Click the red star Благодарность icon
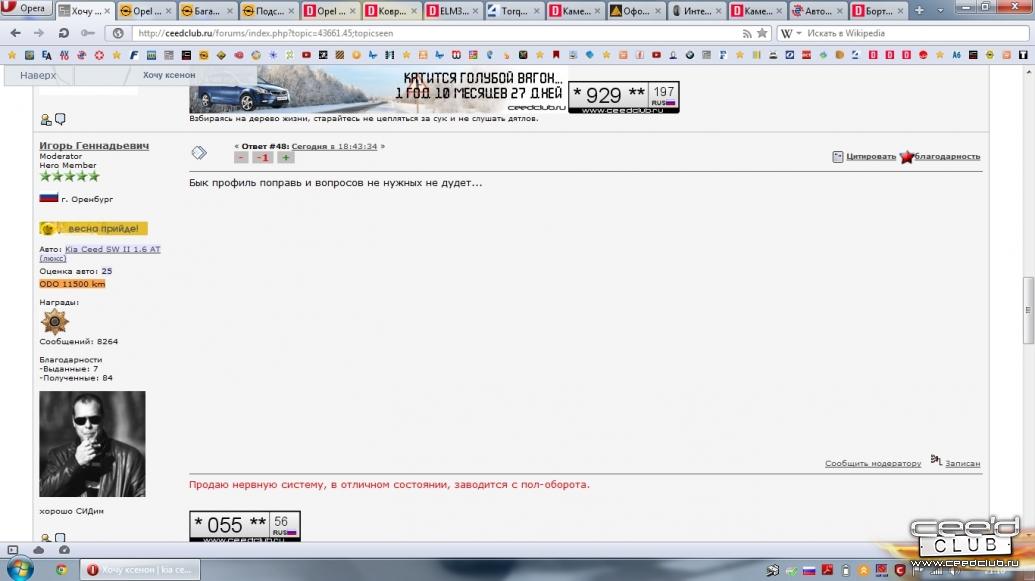1035x581 pixels. pyautogui.click(x=907, y=156)
